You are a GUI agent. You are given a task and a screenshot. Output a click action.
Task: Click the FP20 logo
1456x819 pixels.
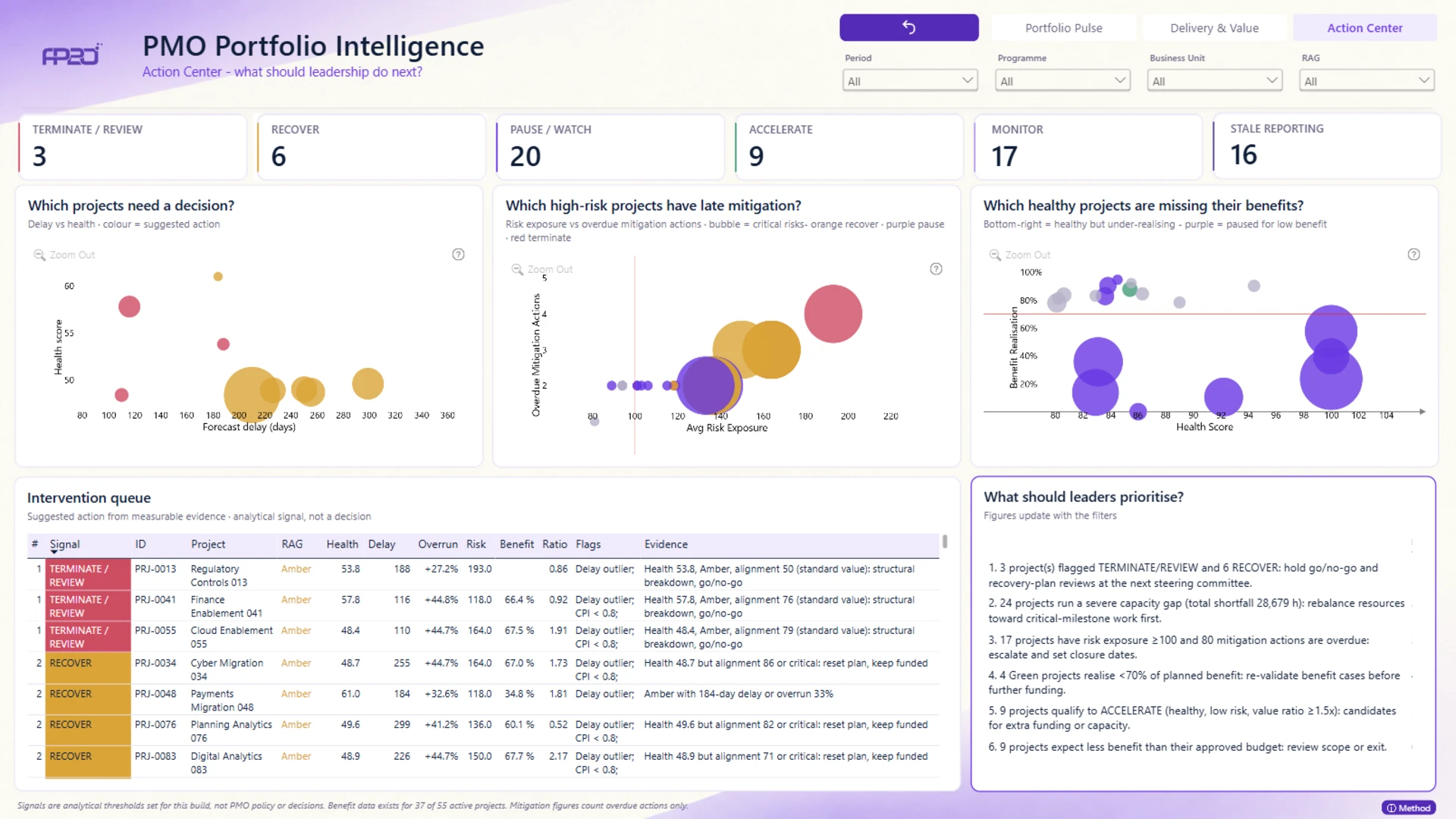point(71,55)
